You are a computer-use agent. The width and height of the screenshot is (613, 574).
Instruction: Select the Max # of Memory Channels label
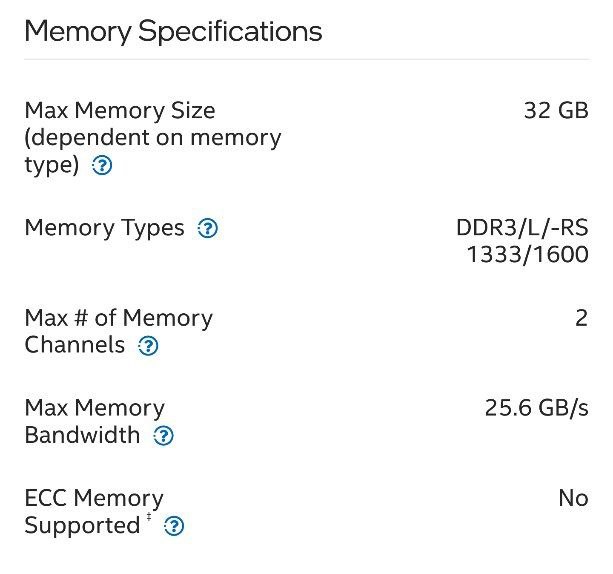tap(118, 332)
